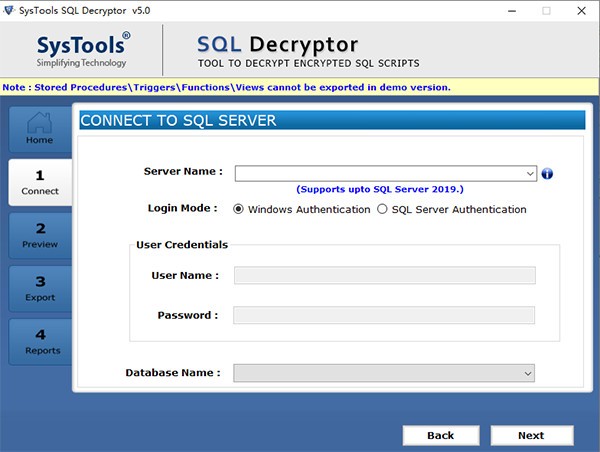Click the SysTools logo in header
This screenshot has width=600, height=452.
coord(82,49)
